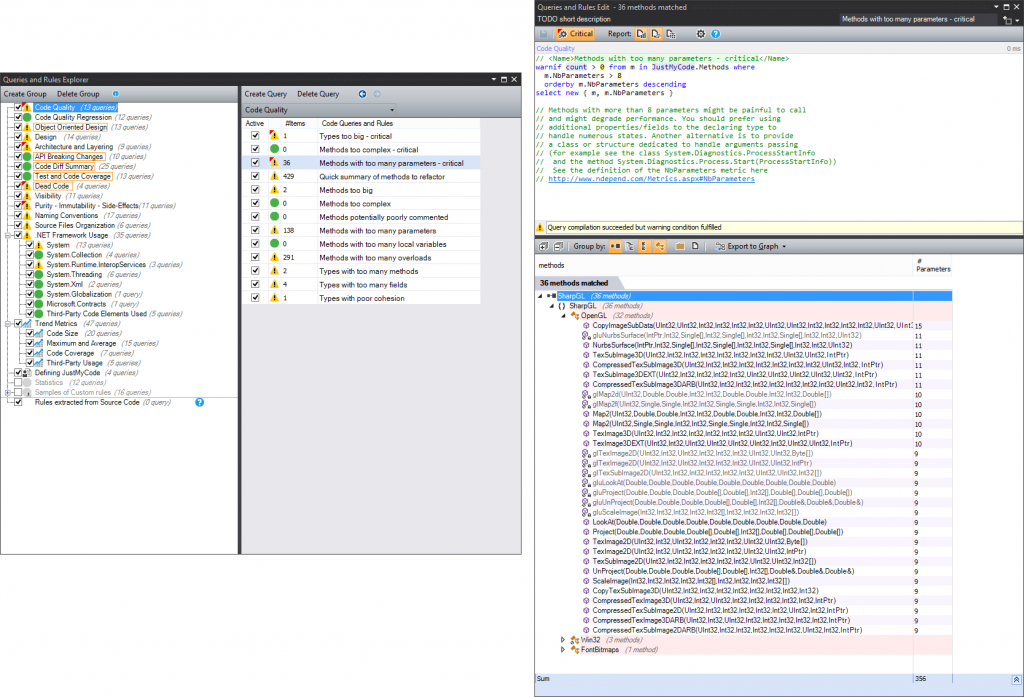Click the Create Group button
The width and height of the screenshot is (1024, 697).
coord(25,94)
